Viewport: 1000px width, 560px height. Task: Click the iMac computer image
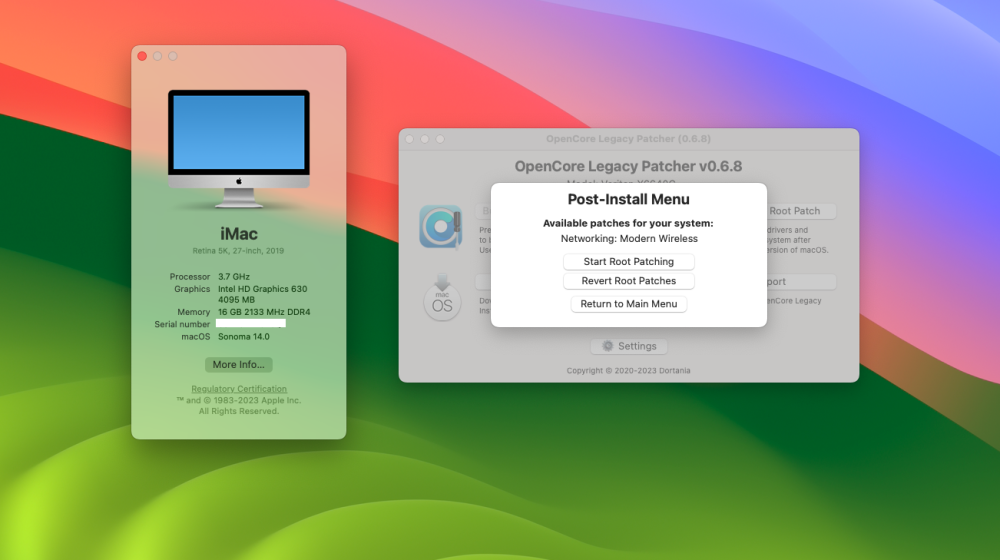point(239,149)
